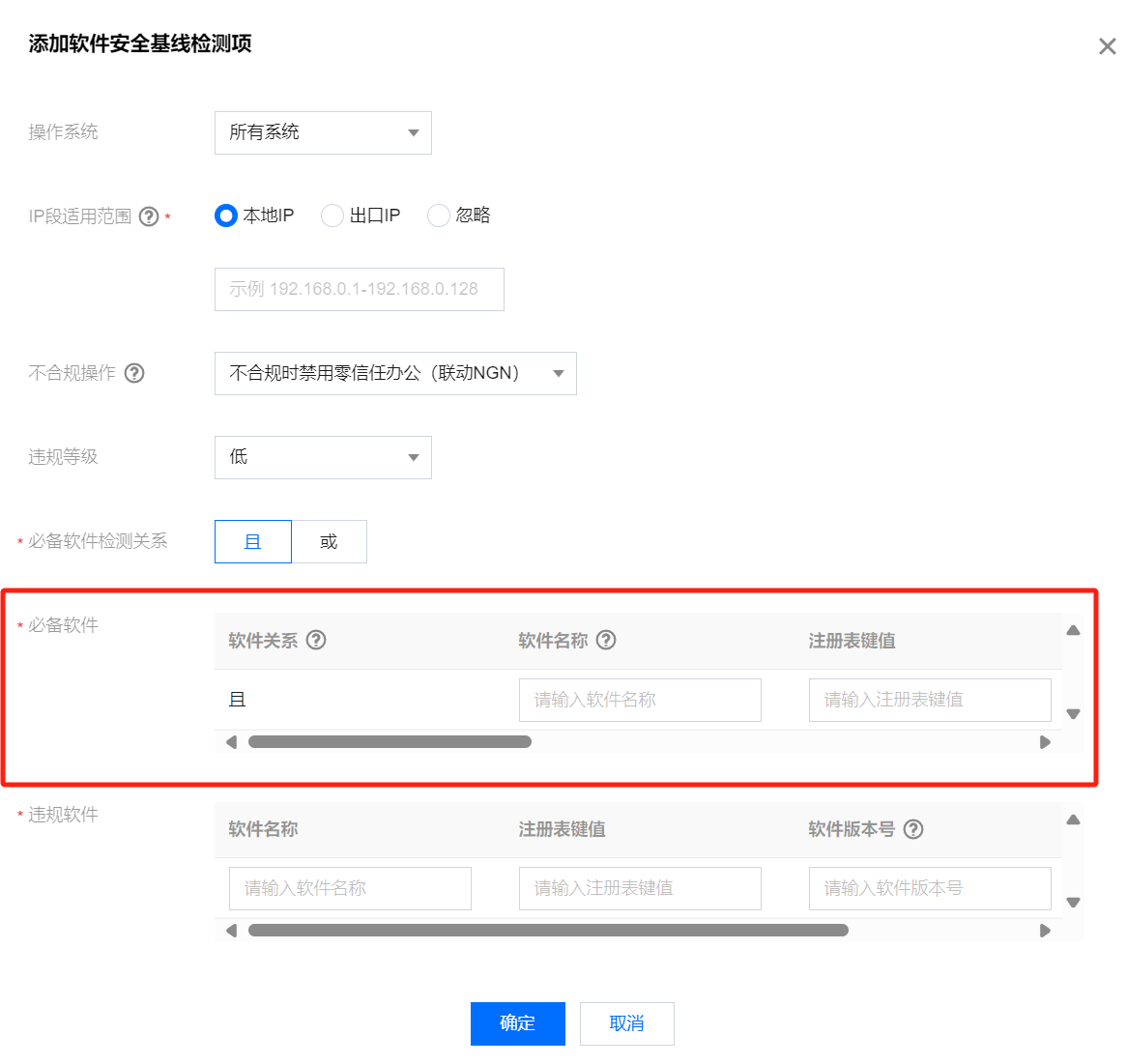This screenshot has width=1126, height=1064.
Task: Click 注册表键值 column header in 违规软件 table
Action: coord(562,829)
